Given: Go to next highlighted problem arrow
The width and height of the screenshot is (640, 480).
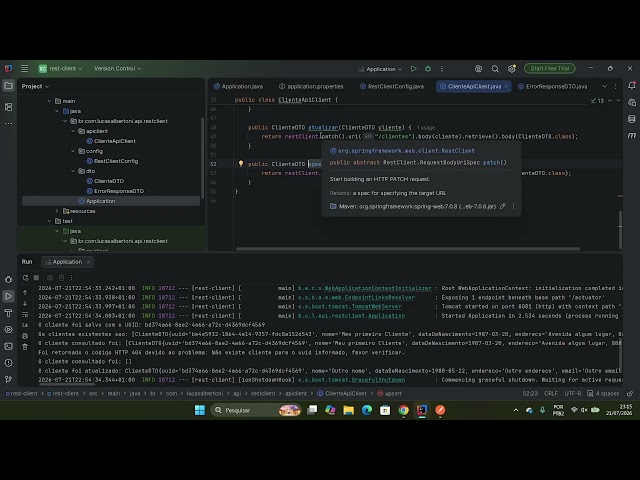Looking at the screenshot, I should click(618, 100).
